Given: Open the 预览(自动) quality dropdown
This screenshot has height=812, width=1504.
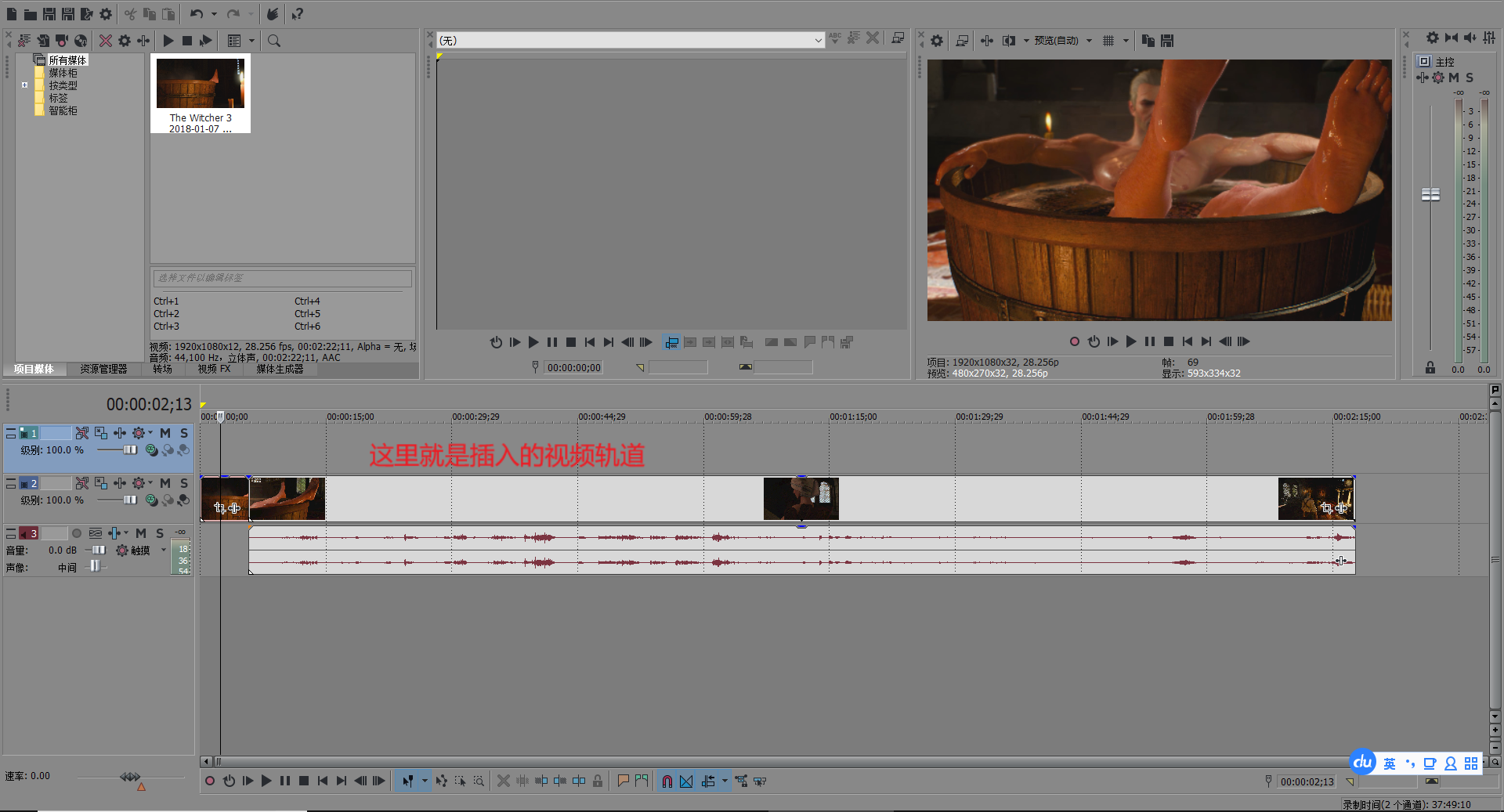Looking at the screenshot, I should tap(1063, 41).
